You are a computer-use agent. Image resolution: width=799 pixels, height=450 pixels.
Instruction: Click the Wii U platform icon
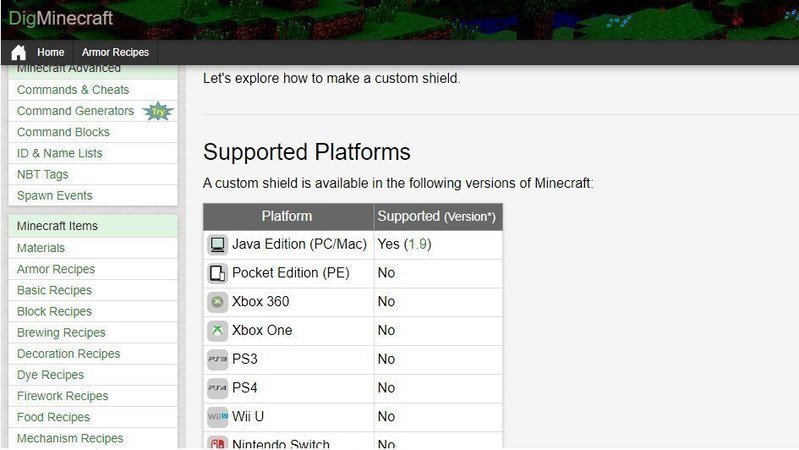(x=218, y=417)
